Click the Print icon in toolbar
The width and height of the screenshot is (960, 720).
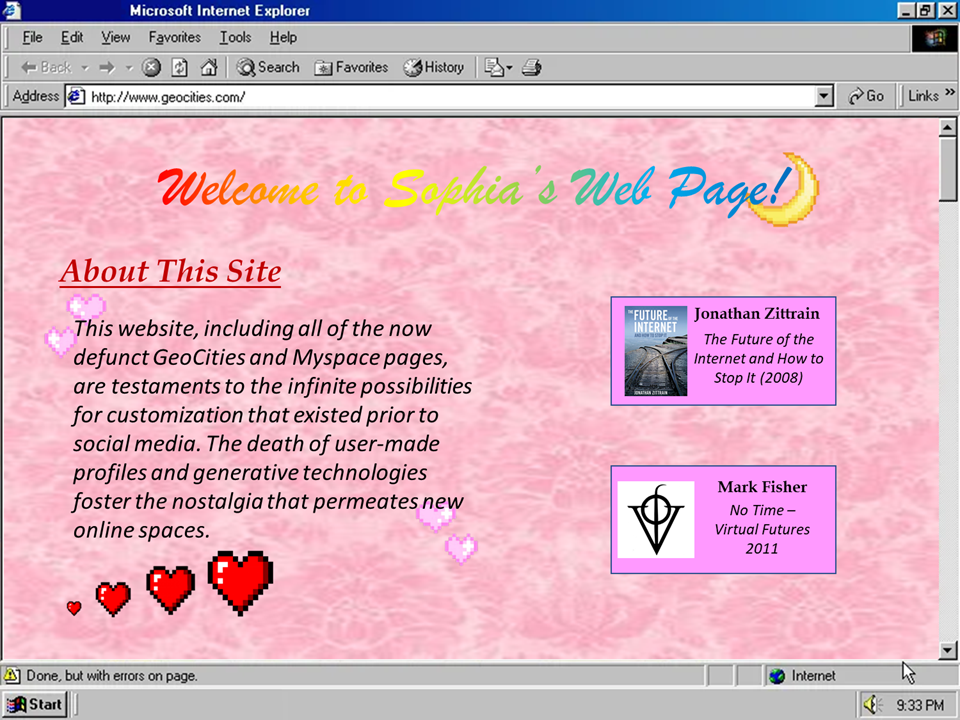click(532, 67)
